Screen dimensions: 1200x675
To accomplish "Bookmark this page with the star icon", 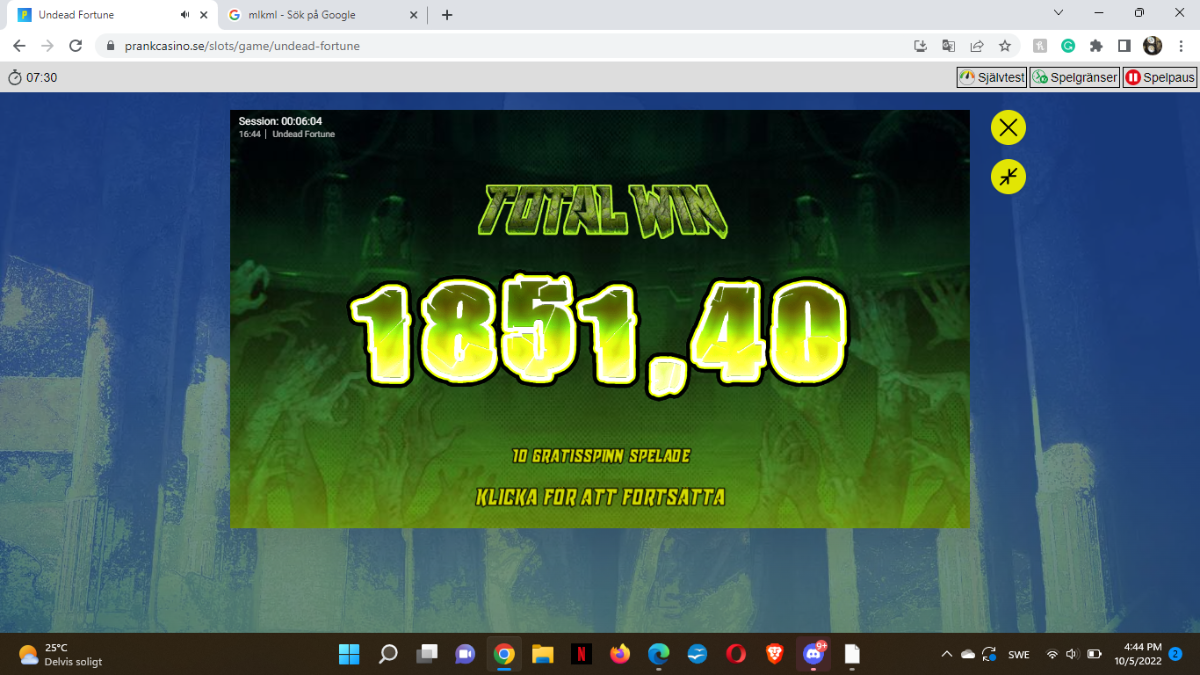I will point(1005,46).
